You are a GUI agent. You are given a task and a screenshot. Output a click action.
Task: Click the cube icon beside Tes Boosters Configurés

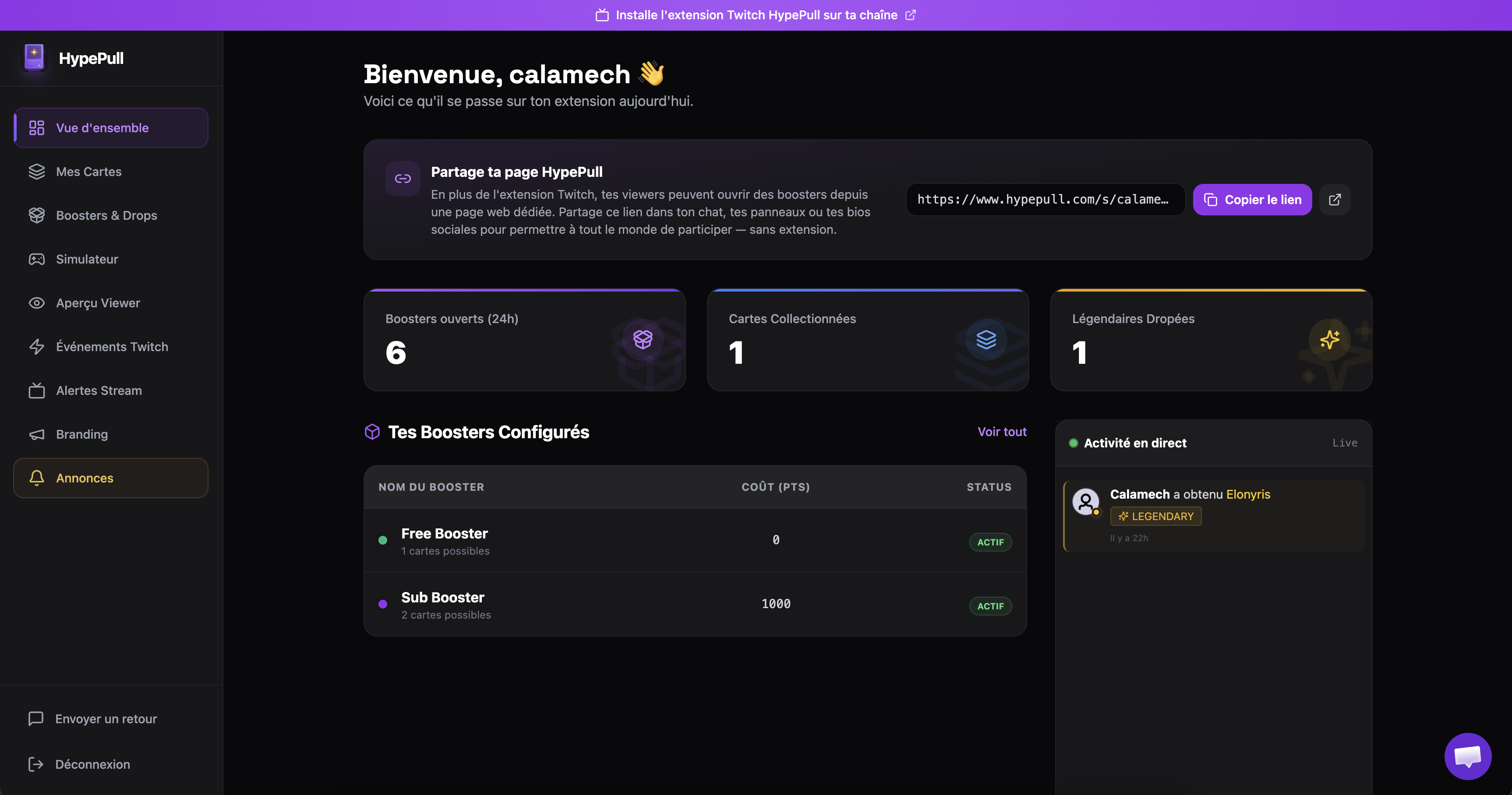click(372, 432)
